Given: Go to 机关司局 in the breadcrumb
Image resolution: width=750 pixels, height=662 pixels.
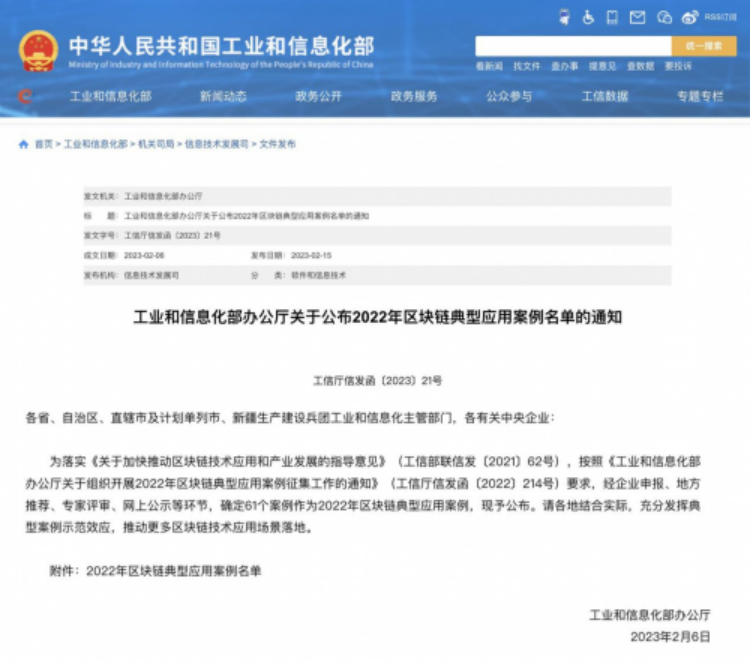Looking at the screenshot, I should click(156, 144).
